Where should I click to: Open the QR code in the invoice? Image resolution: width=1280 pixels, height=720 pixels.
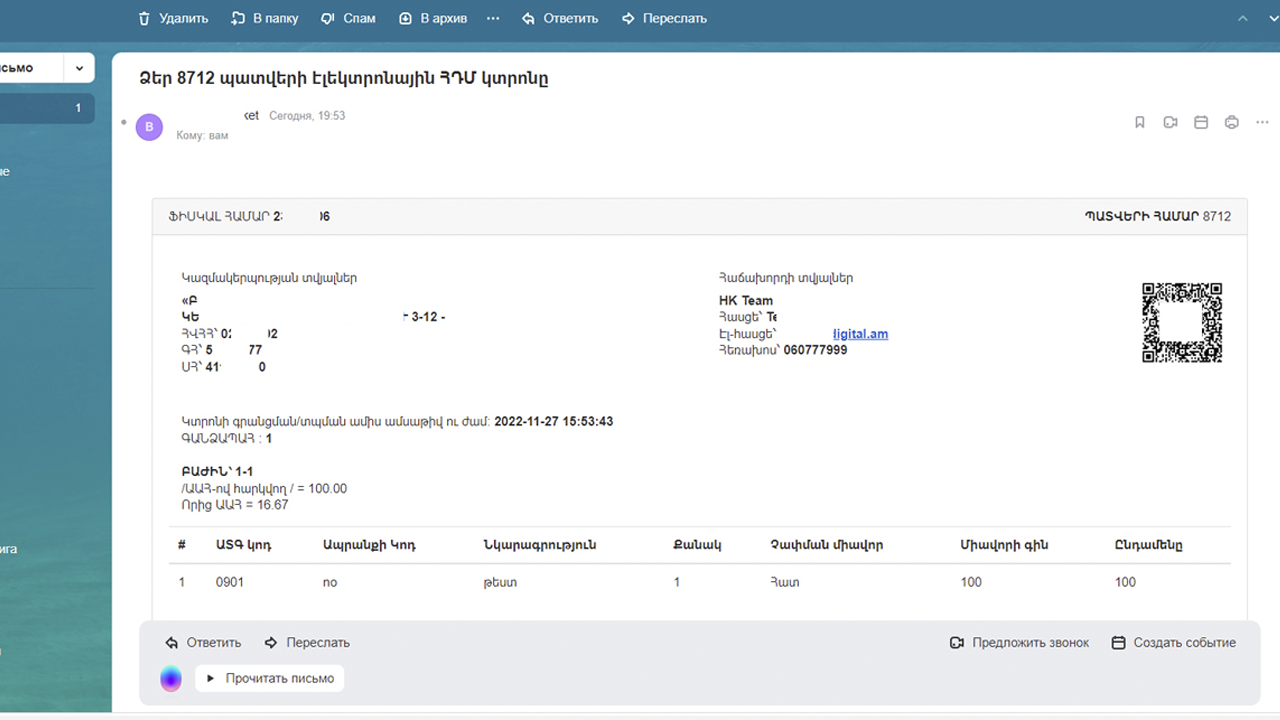click(x=1182, y=325)
